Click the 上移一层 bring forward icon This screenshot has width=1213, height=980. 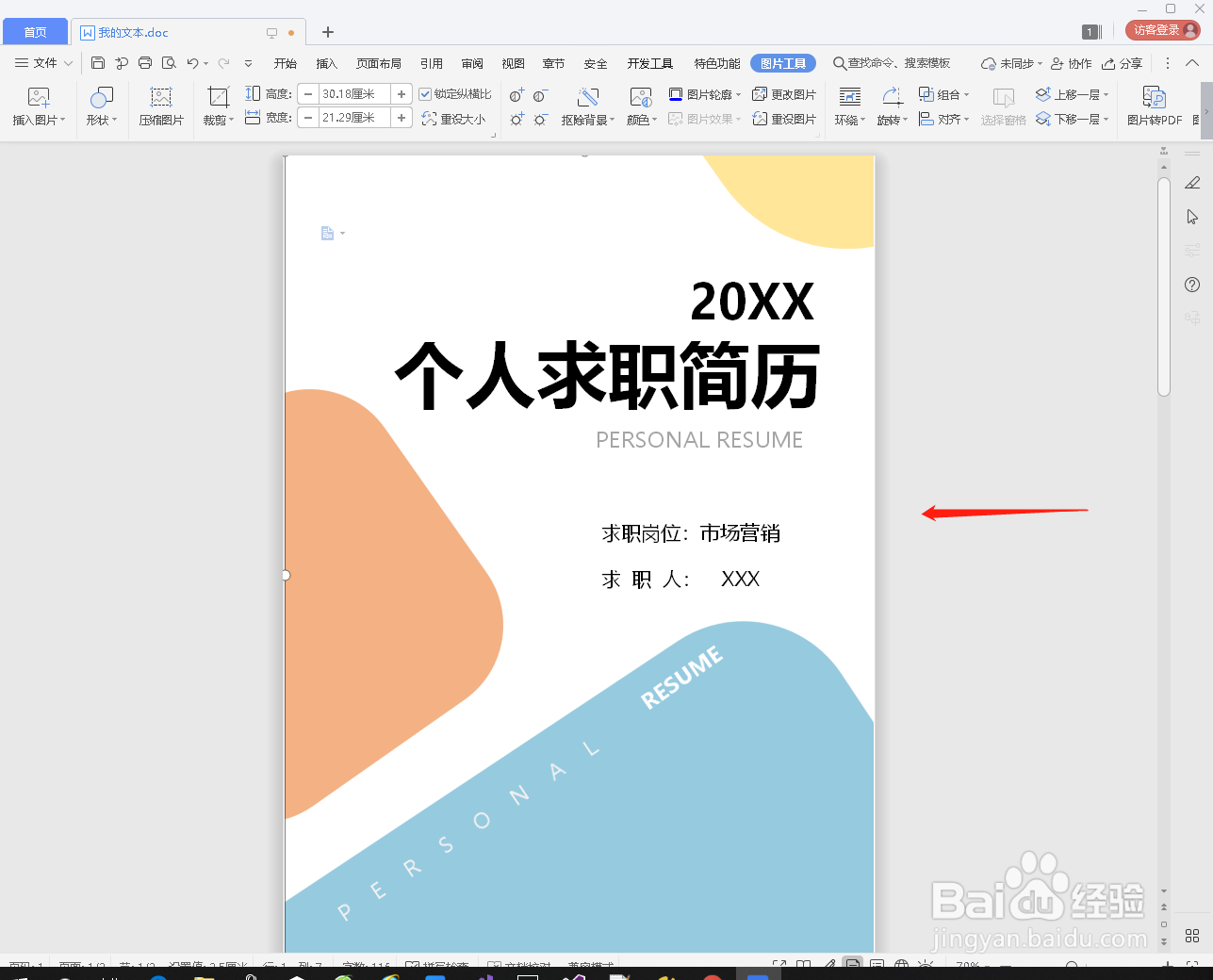click(x=1074, y=94)
